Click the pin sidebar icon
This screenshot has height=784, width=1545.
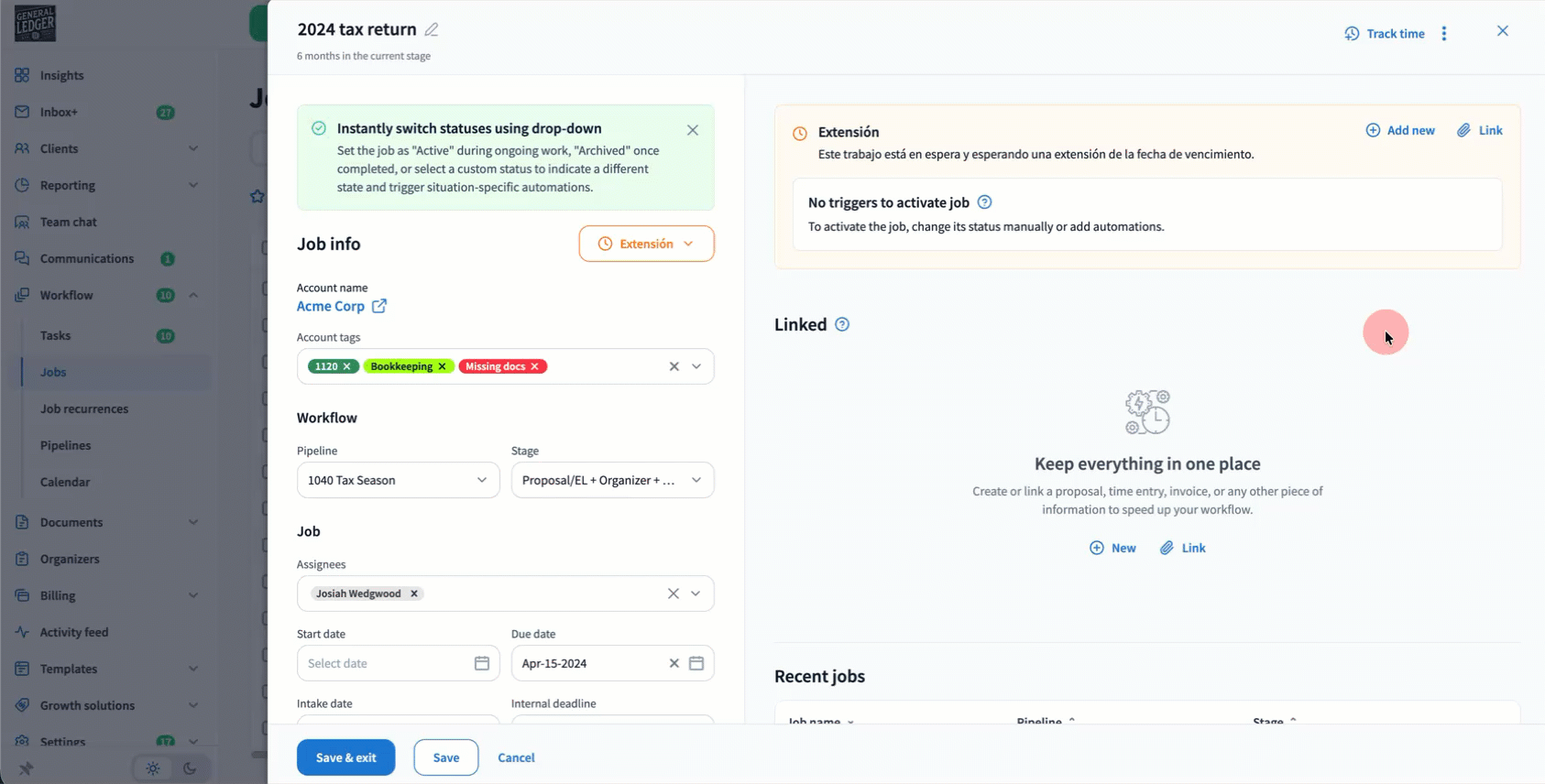(26, 768)
